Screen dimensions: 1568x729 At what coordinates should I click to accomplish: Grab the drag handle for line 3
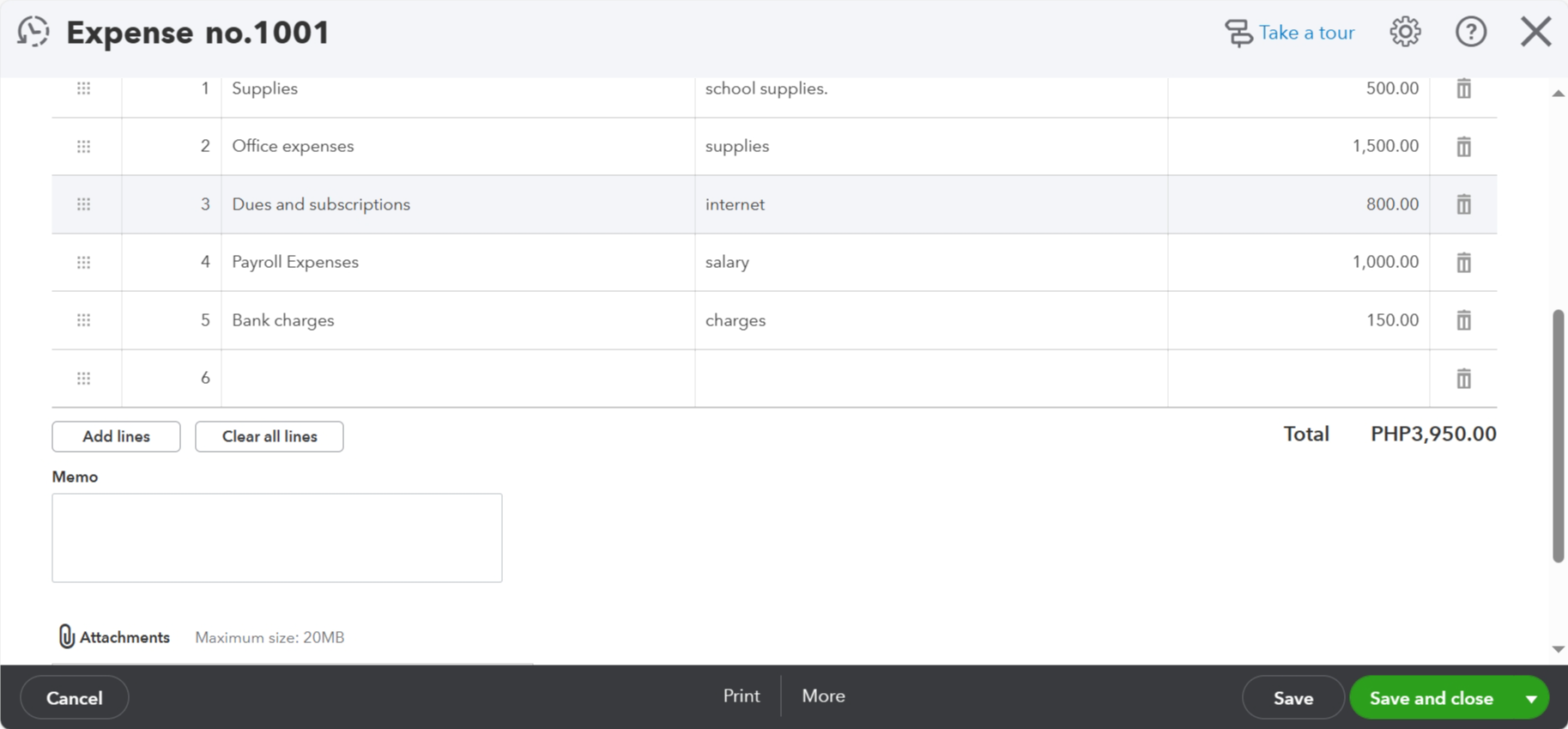pyautogui.click(x=83, y=204)
